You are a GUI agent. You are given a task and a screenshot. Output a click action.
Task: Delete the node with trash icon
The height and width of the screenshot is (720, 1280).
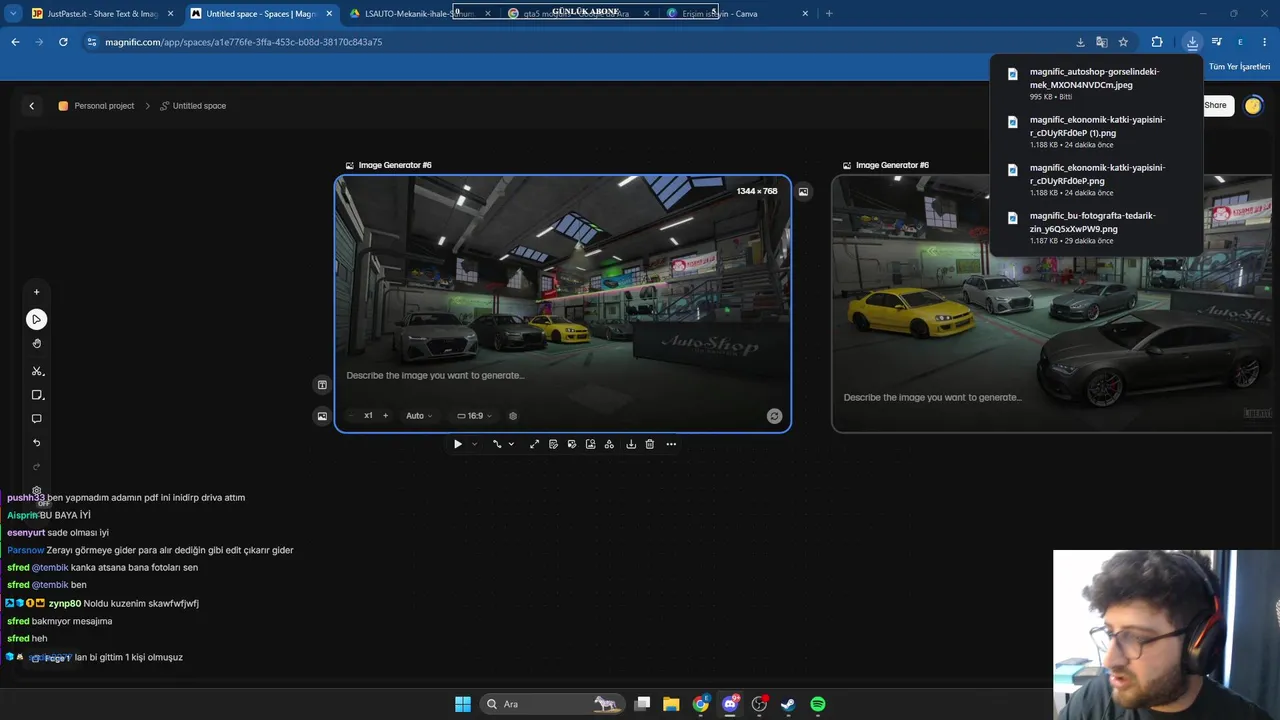(650, 444)
